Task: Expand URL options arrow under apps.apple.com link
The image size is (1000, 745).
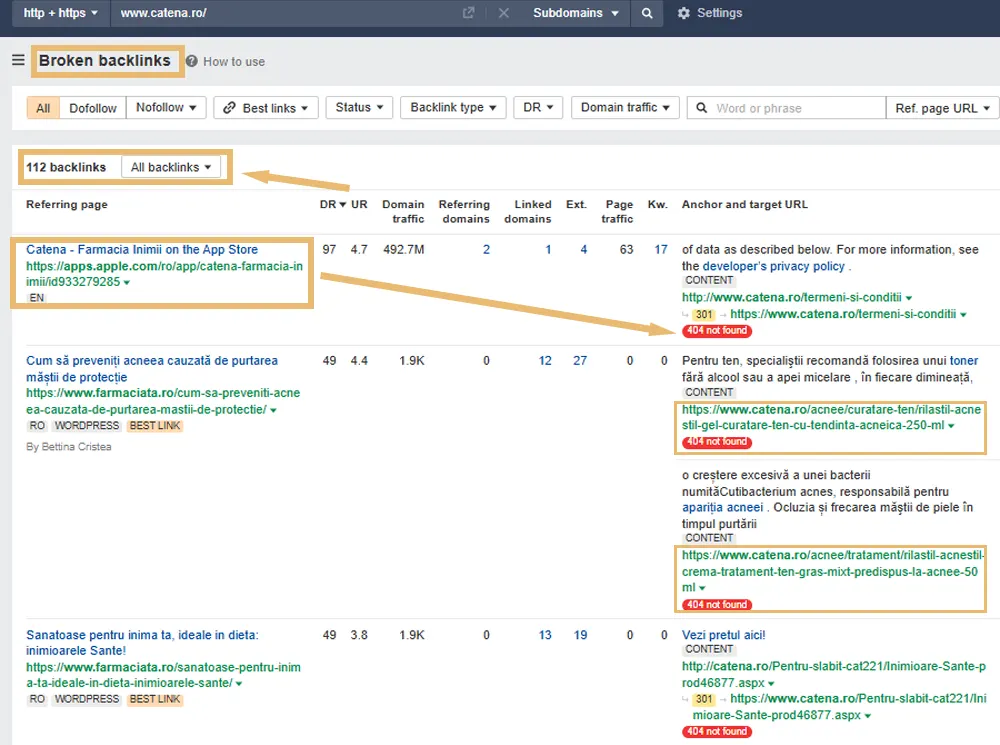Action: tap(126, 282)
